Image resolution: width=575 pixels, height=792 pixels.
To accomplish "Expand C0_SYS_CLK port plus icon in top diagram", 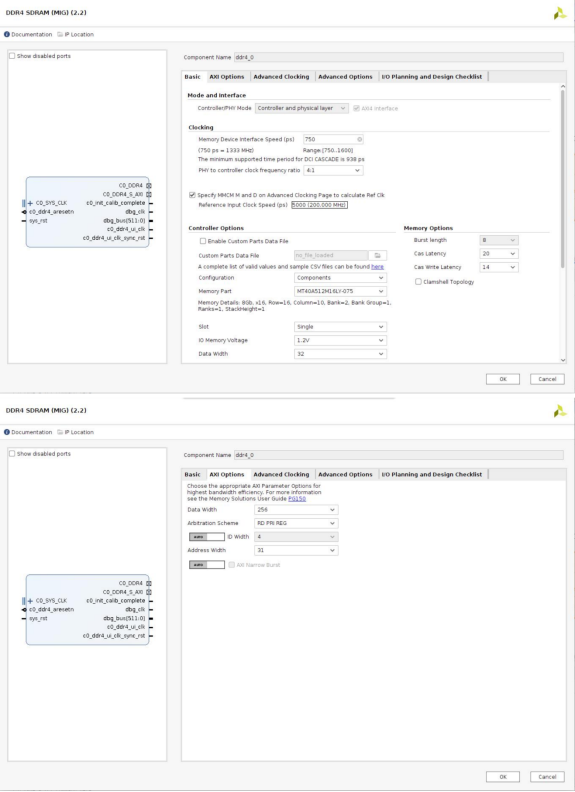I will [x=30, y=203].
